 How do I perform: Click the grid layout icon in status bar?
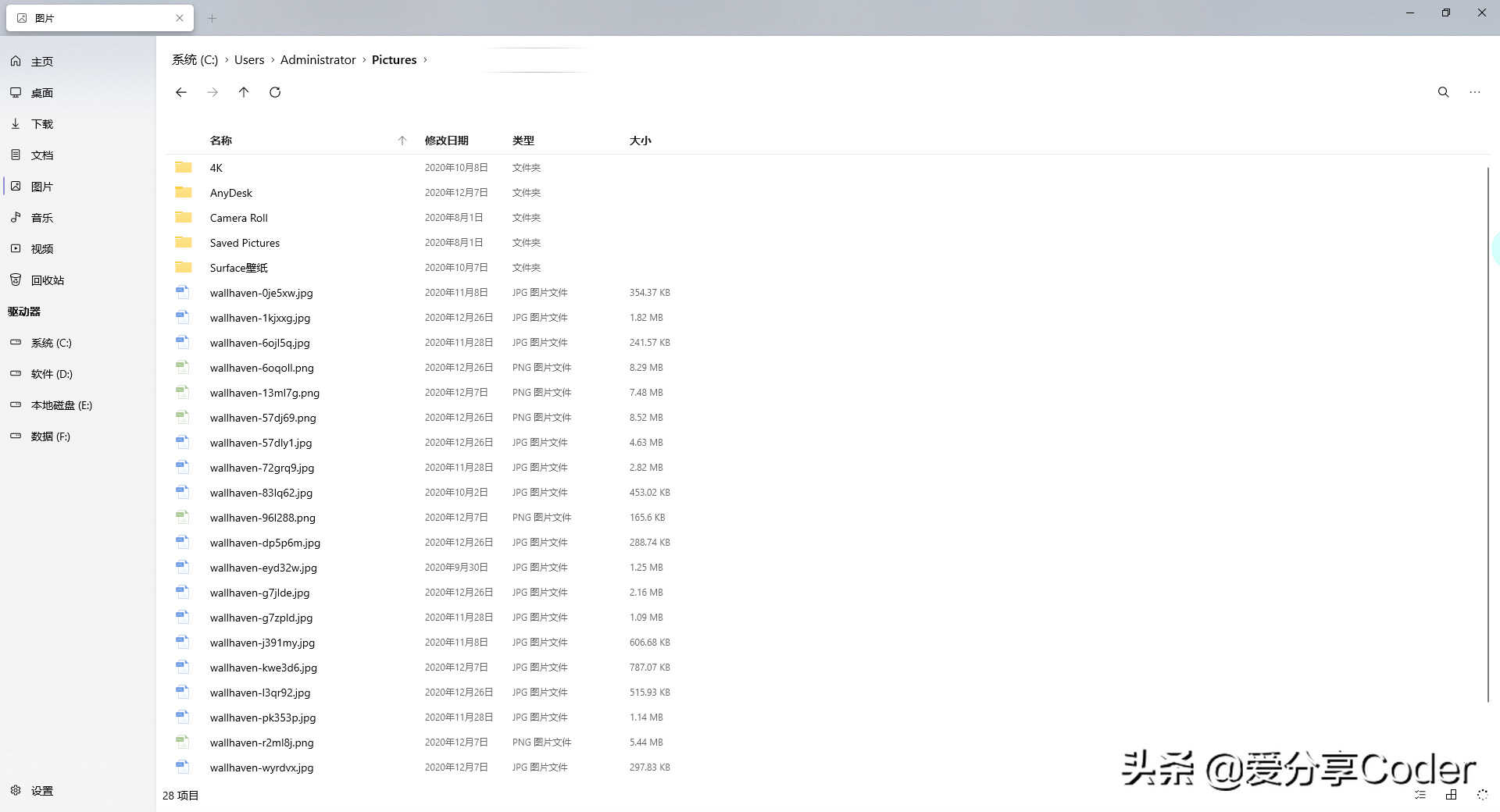point(1451,795)
